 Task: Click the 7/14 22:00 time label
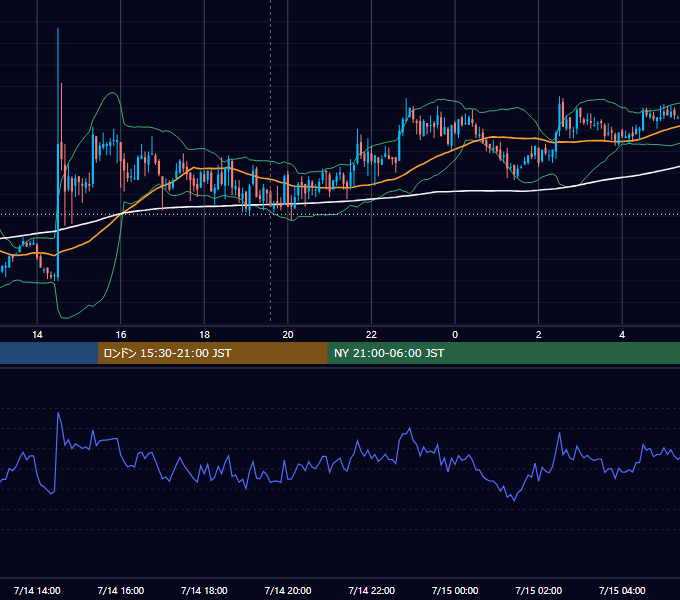click(371, 590)
